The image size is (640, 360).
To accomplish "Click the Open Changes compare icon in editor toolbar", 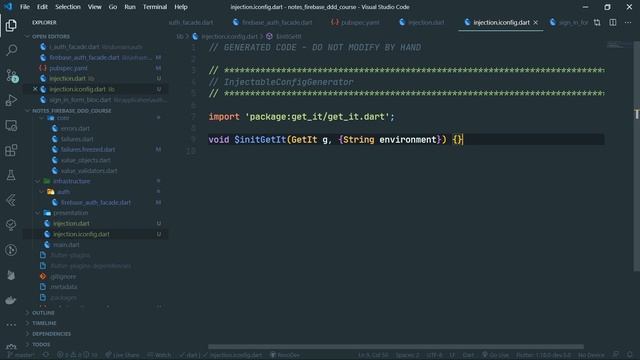I will (x=597, y=22).
